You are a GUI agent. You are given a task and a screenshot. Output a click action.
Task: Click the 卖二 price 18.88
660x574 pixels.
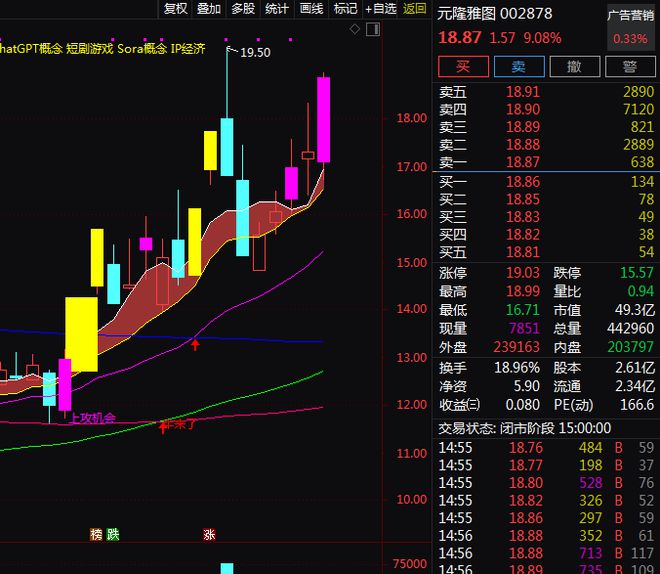tap(523, 145)
